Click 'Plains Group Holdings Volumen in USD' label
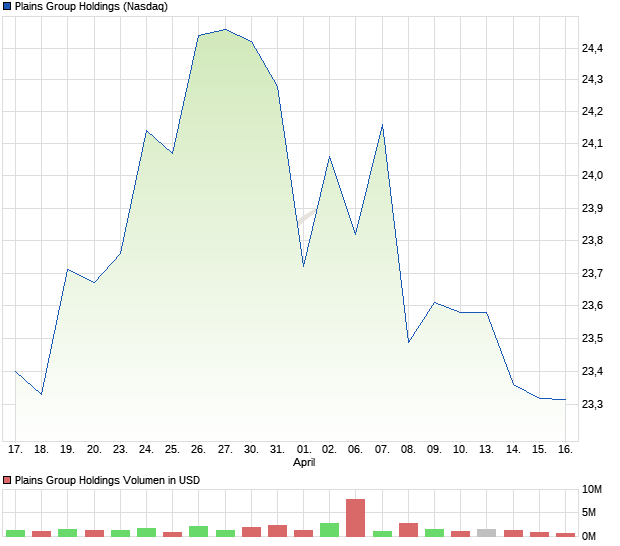 [x=107, y=480]
